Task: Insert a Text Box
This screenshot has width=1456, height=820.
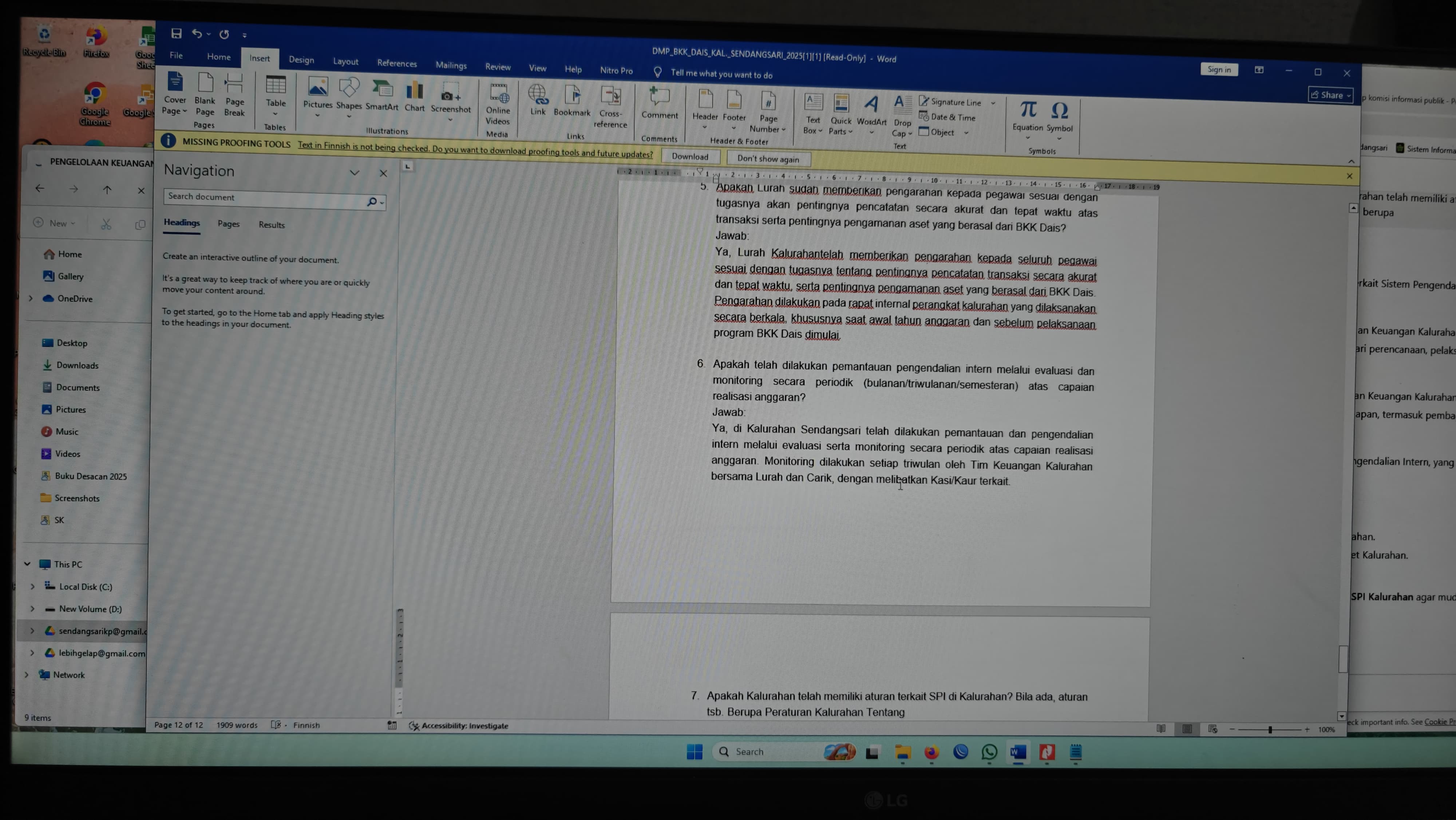Action: coord(813,114)
